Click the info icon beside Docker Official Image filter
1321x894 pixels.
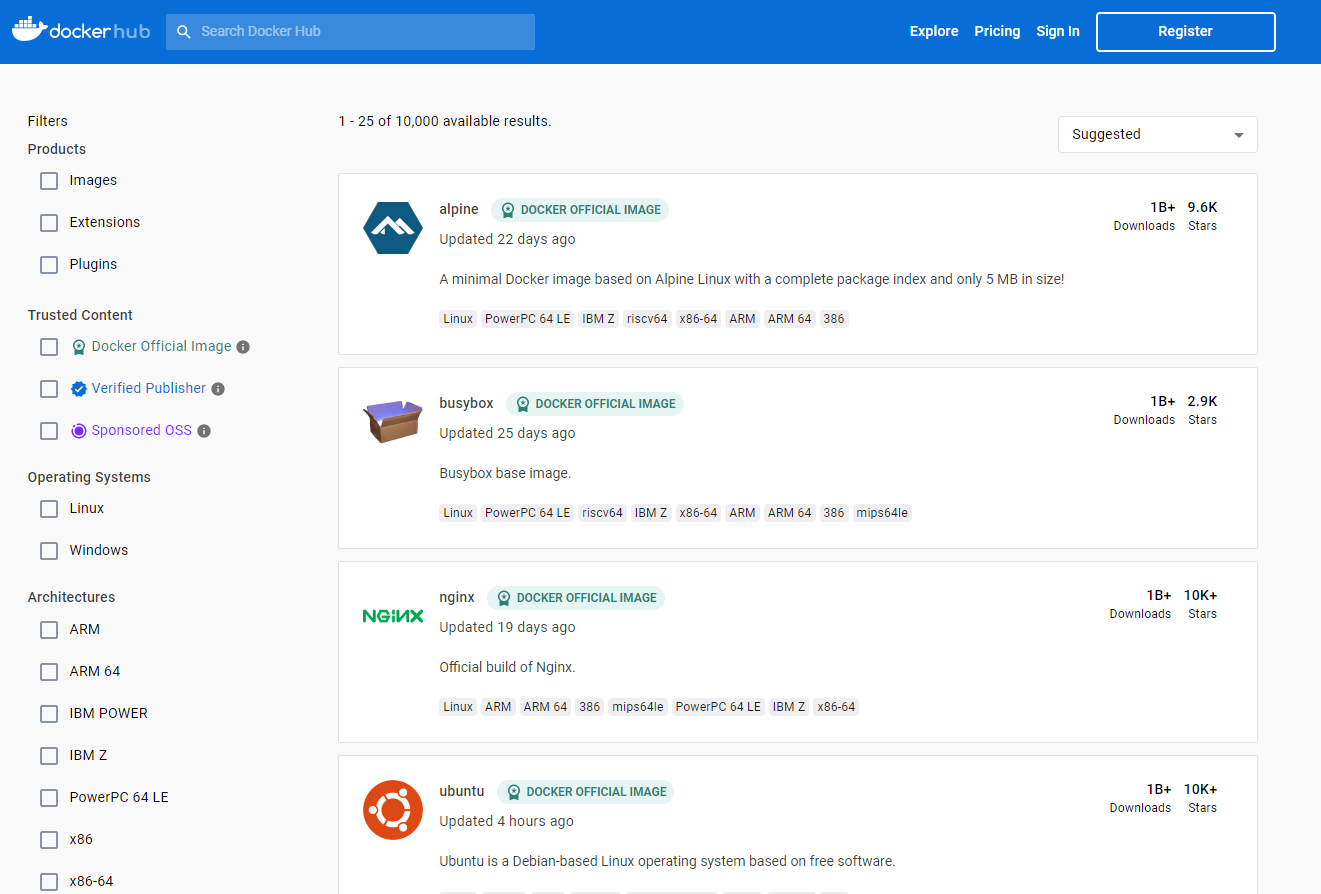(x=243, y=347)
